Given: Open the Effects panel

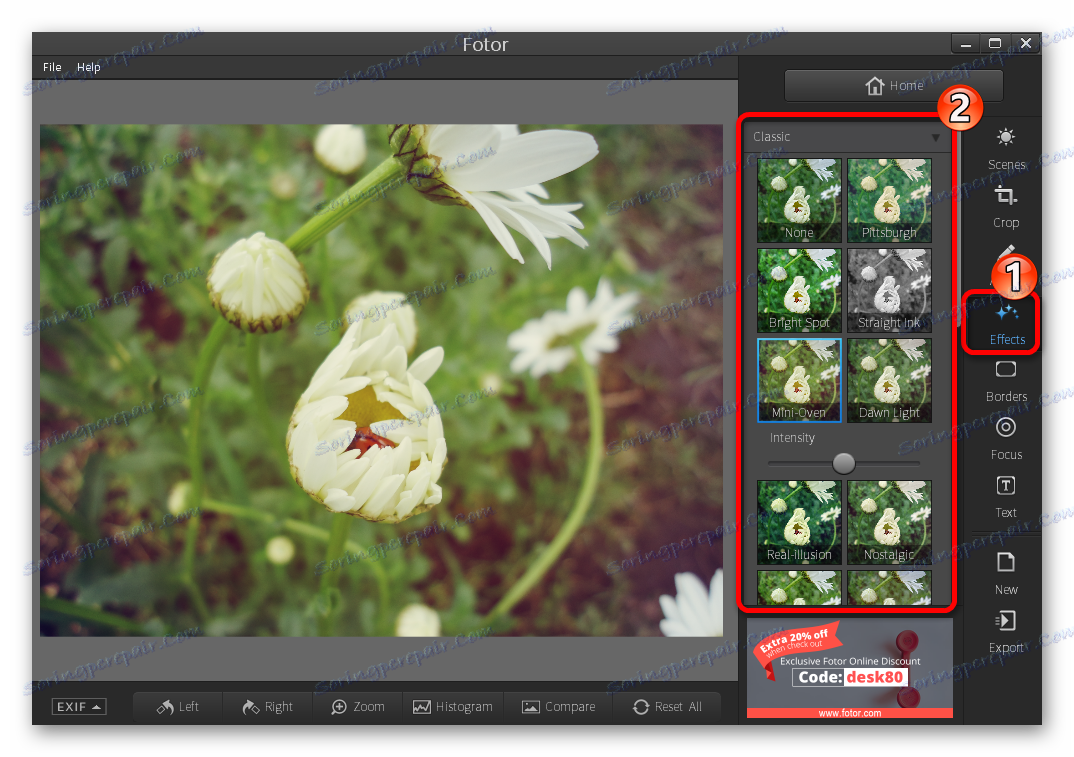Looking at the screenshot, I should pyautogui.click(x=1006, y=323).
